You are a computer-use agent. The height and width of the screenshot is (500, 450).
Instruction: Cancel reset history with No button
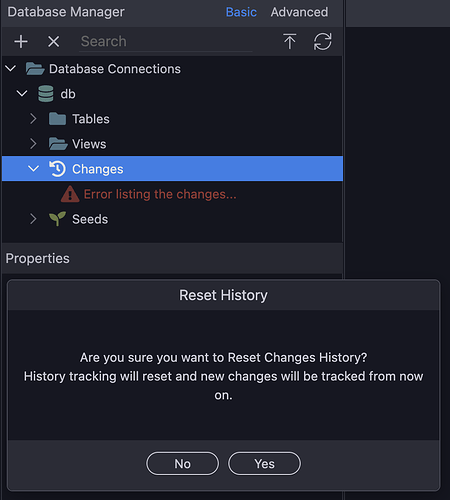183,464
